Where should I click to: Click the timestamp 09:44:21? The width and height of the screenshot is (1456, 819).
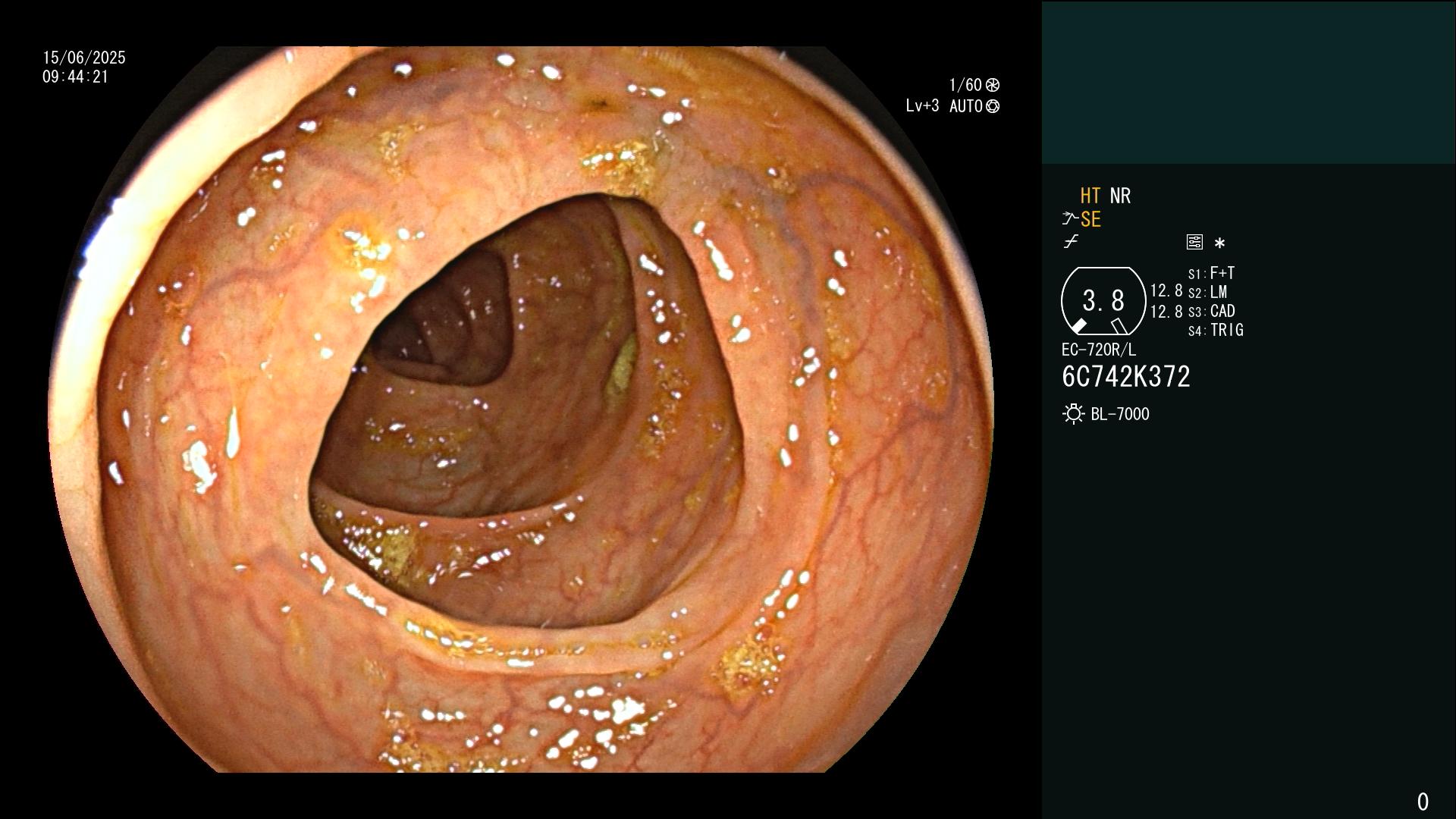(x=76, y=77)
